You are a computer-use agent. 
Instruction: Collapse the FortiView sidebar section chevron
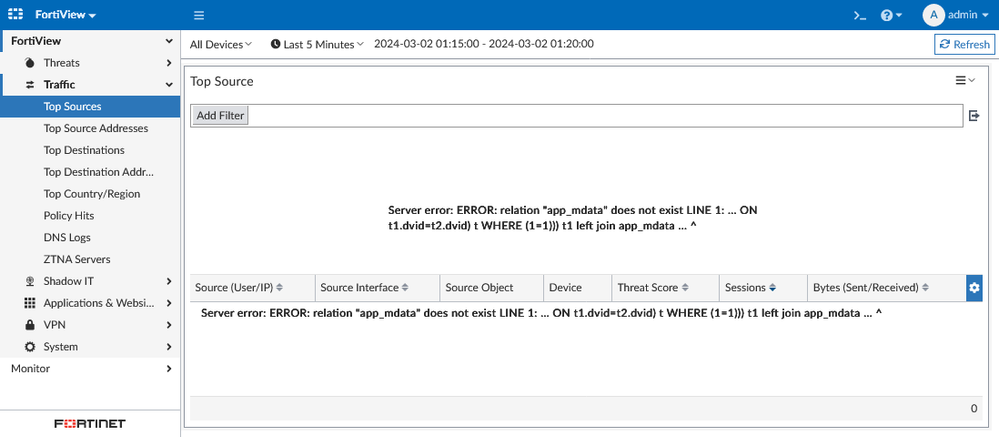[x=169, y=41]
